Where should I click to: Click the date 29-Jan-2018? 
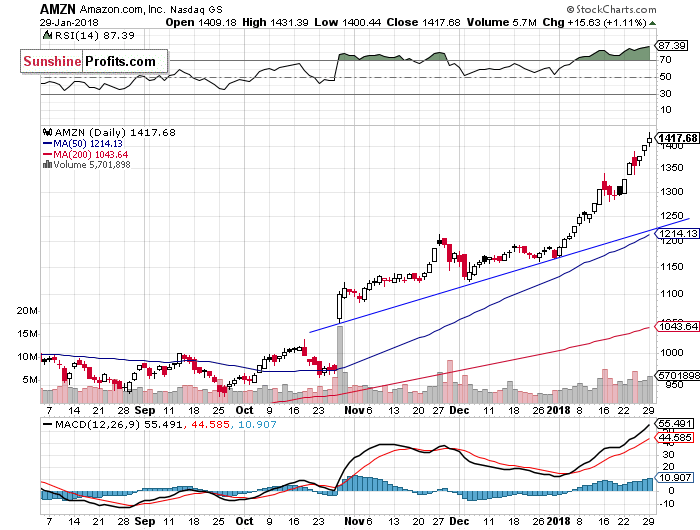coord(69,22)
